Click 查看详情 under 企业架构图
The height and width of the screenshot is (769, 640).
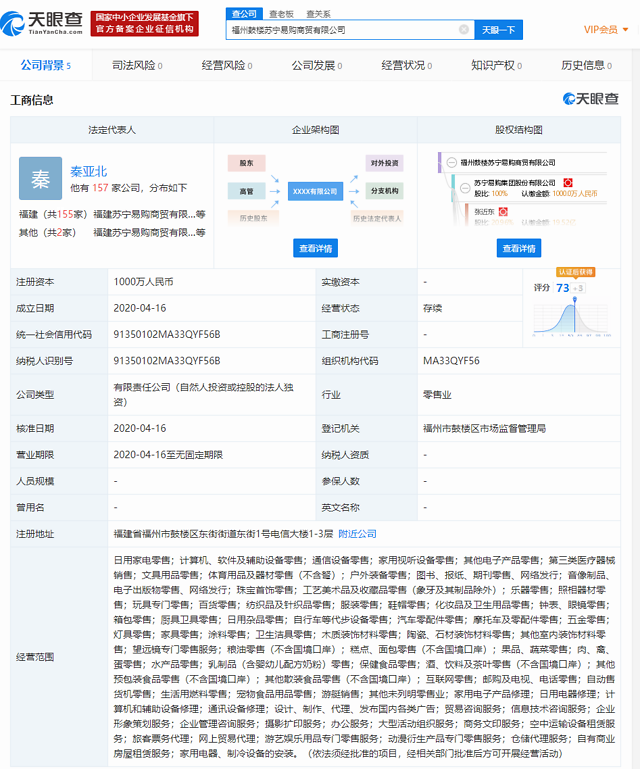[315, 248]
